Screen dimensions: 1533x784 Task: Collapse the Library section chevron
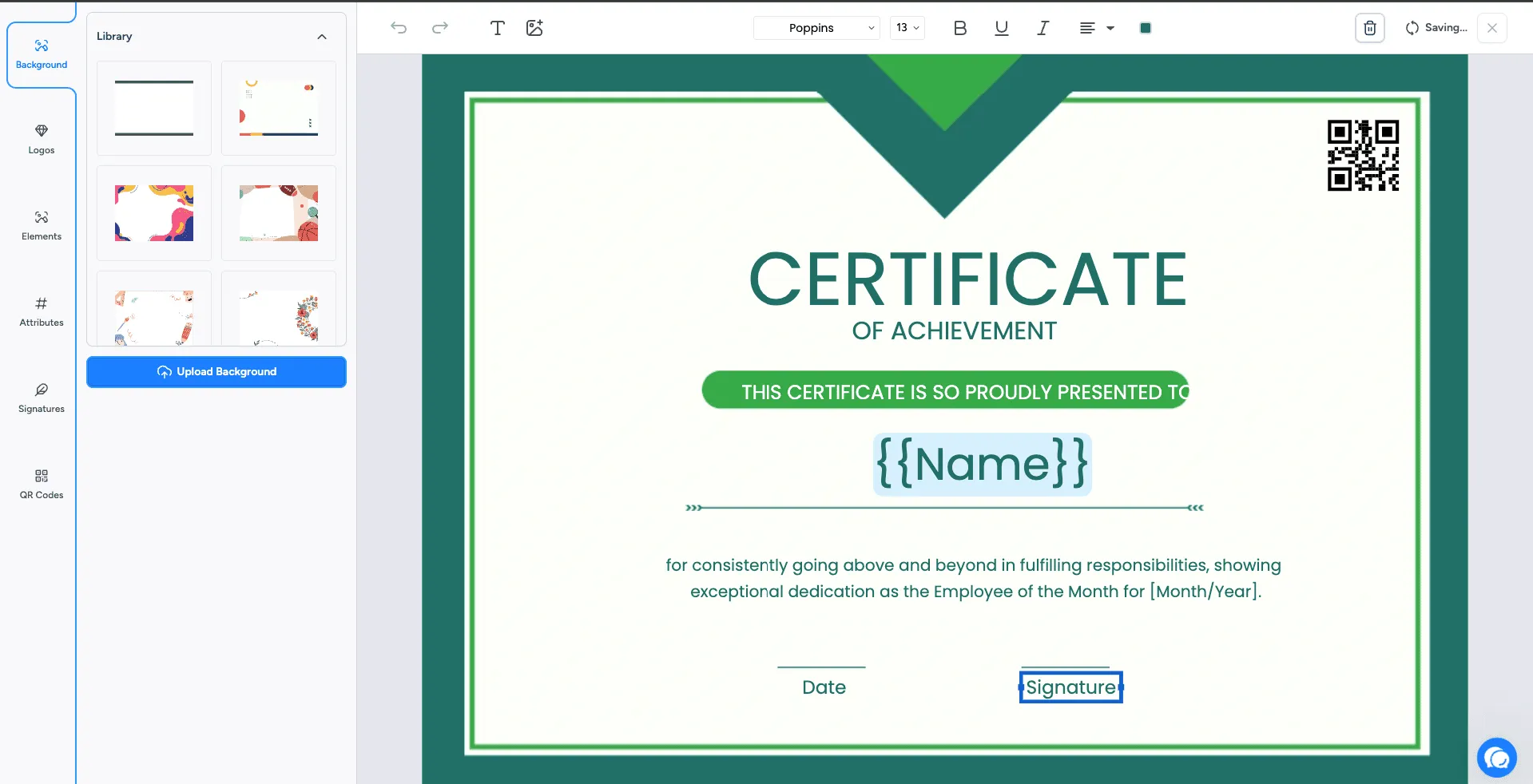point(322,37)
